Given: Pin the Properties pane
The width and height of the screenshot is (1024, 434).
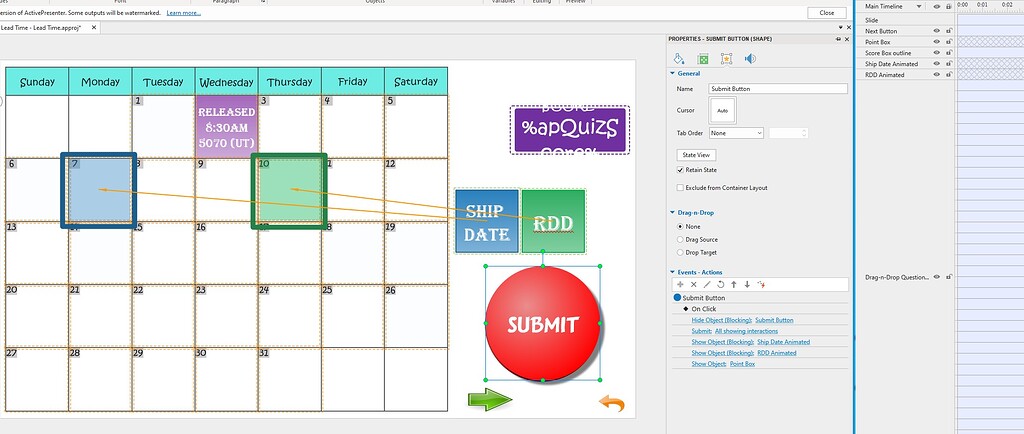Looking at the screenshot, I should 839,39.
